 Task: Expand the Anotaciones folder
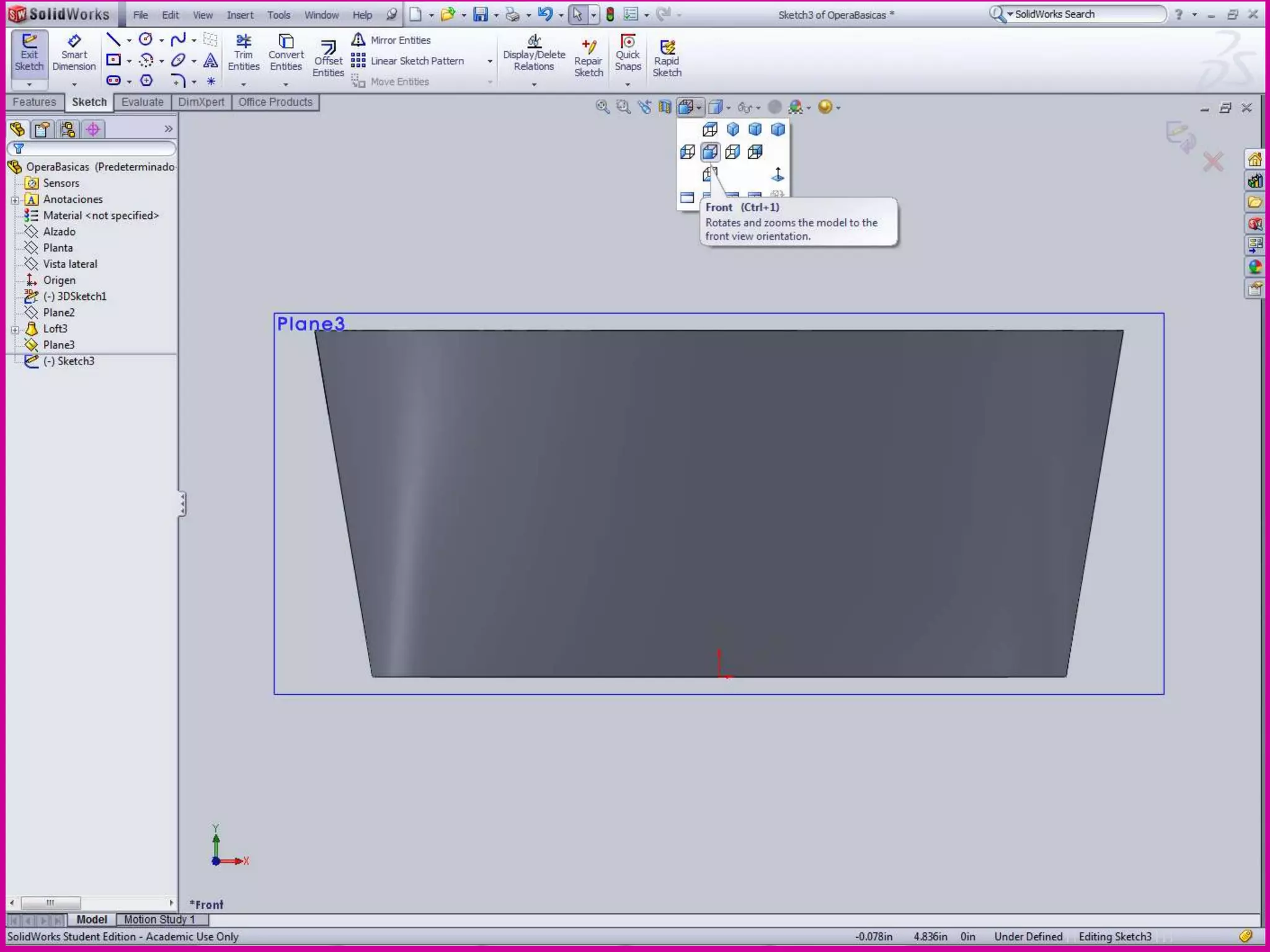15,200
